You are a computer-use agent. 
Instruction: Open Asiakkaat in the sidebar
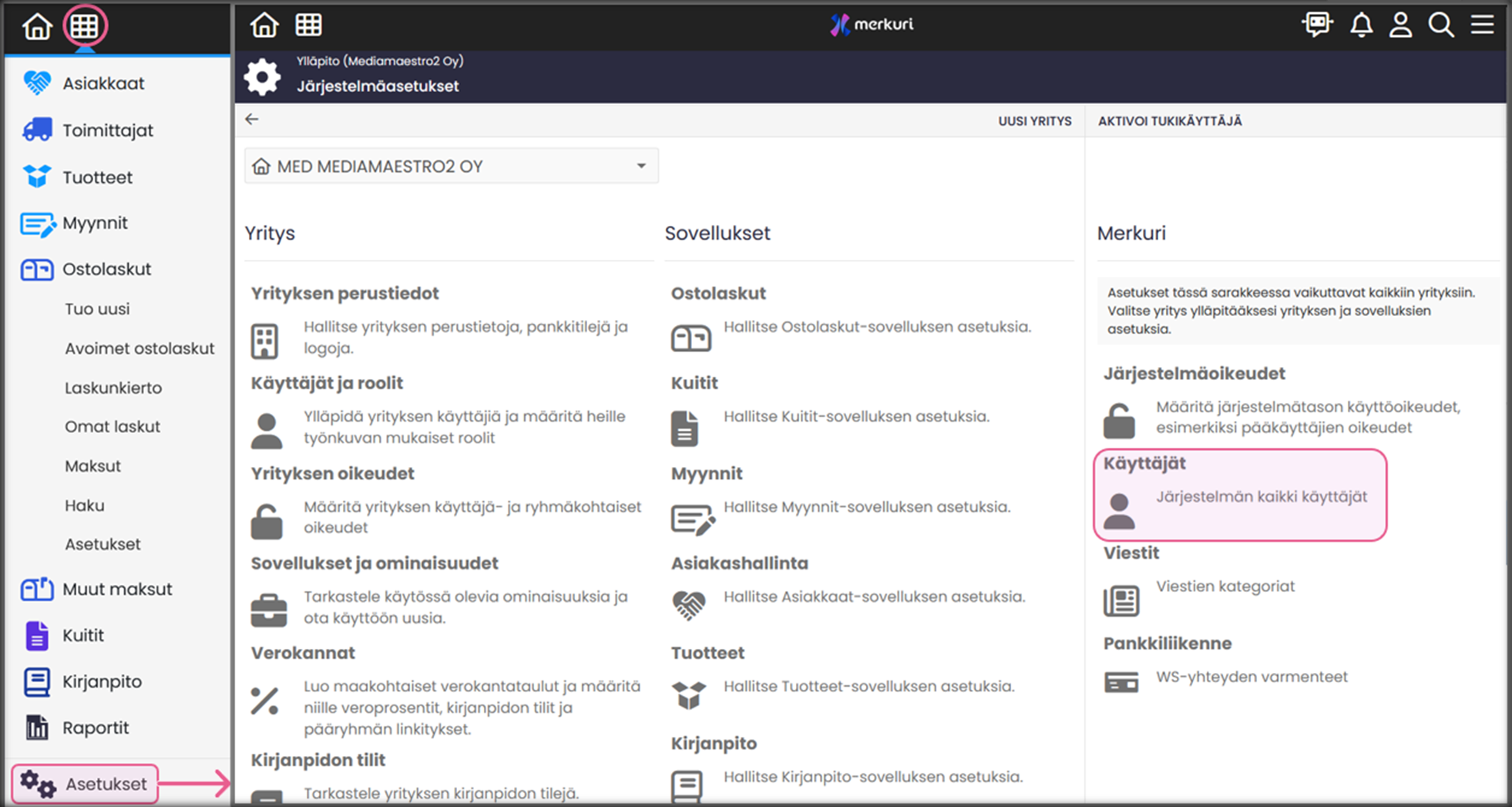pyautogui.click(x=103, y=83)
